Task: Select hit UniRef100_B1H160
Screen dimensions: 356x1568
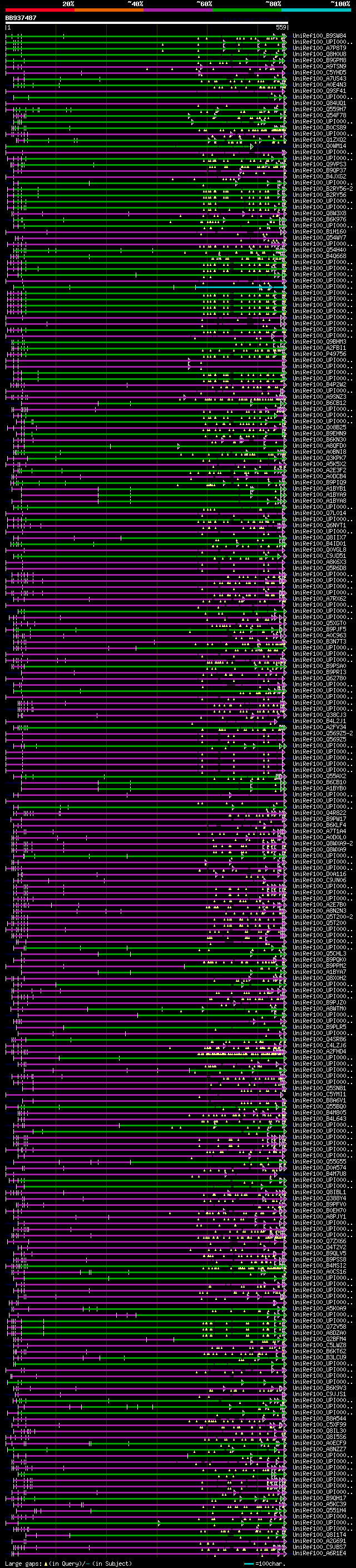Action: 319,231
